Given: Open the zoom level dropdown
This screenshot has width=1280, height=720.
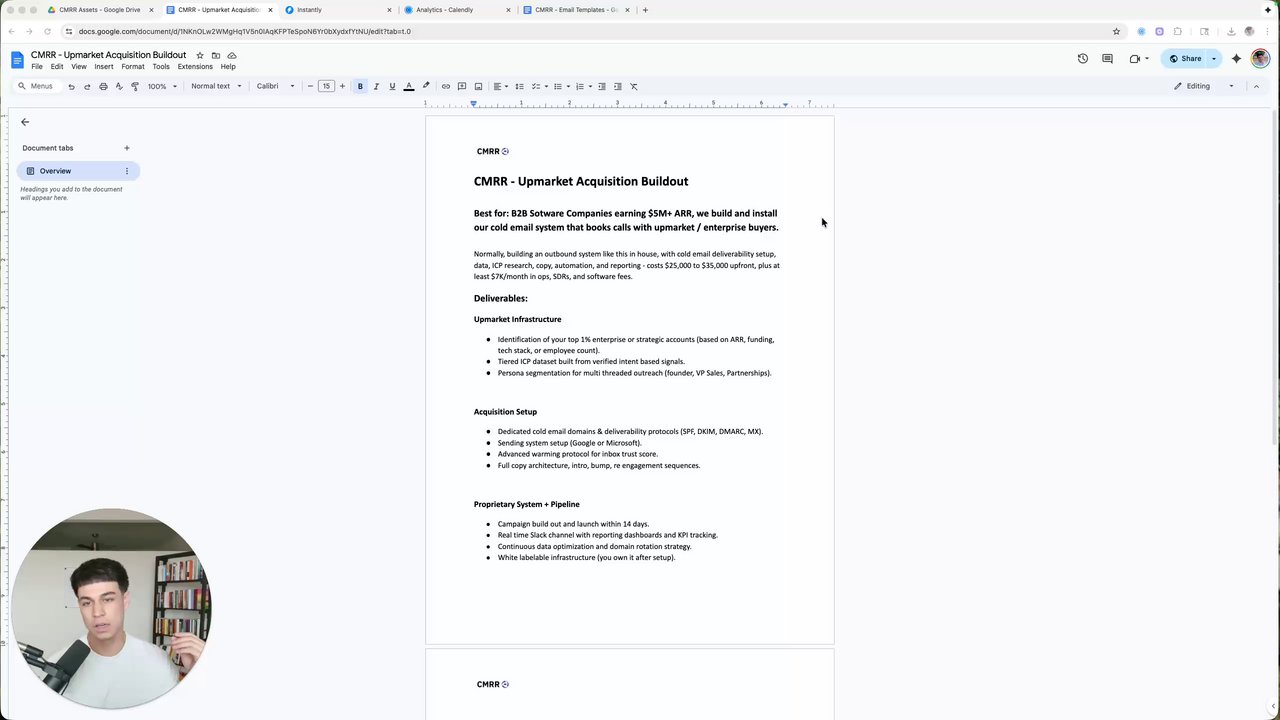Looking at the screenshot, I should pyautogui.click(x=162, y=86).
